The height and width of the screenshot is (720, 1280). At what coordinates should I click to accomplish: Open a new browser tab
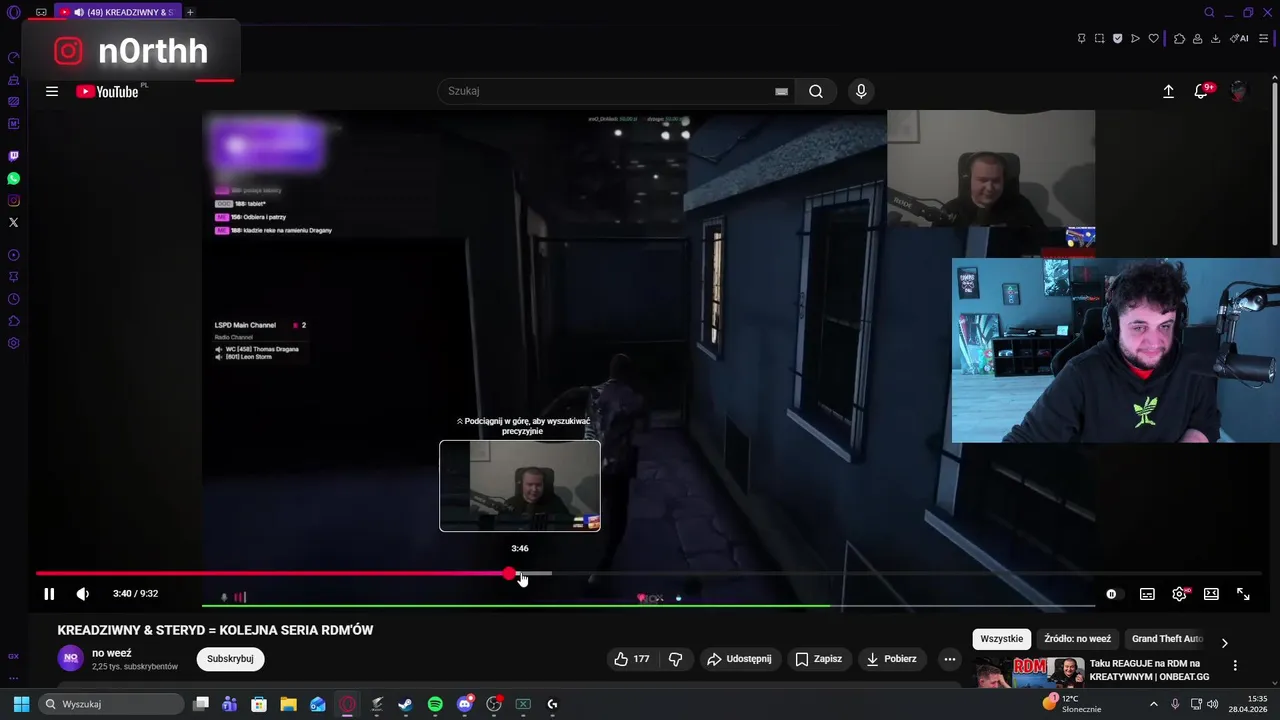[x=190, y=12]
